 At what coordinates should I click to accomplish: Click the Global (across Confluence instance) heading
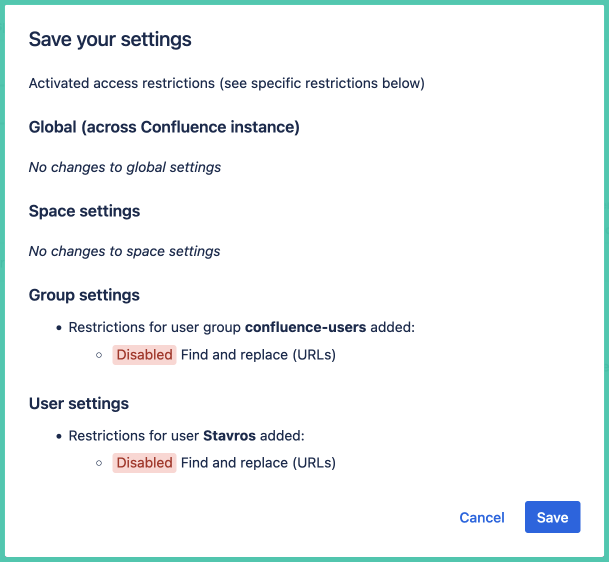click(x=164, y=127)
